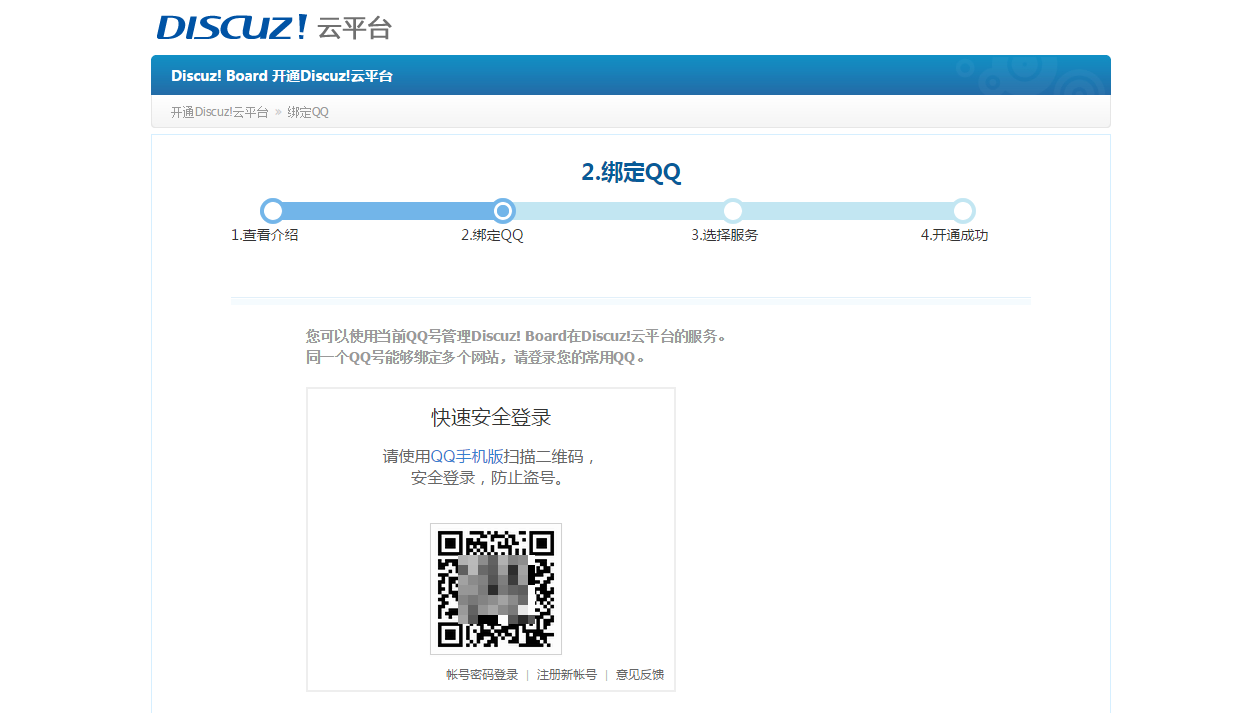The width and height of the screenshot is (1260, 713).
Task: Click the 2.绑定QQ step label under progress bar
Action: click(x=492, y=236)
